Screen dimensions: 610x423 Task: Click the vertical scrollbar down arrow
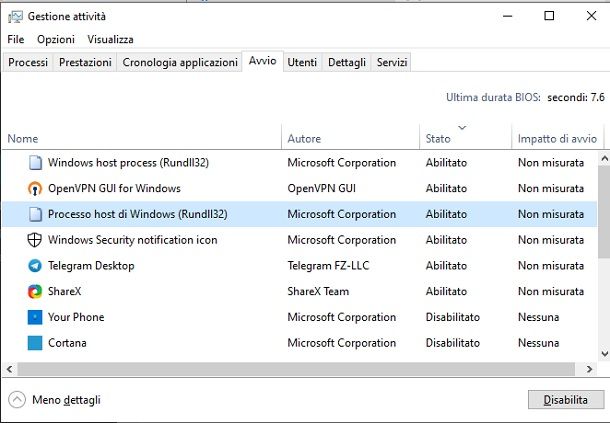pos(604,353)
